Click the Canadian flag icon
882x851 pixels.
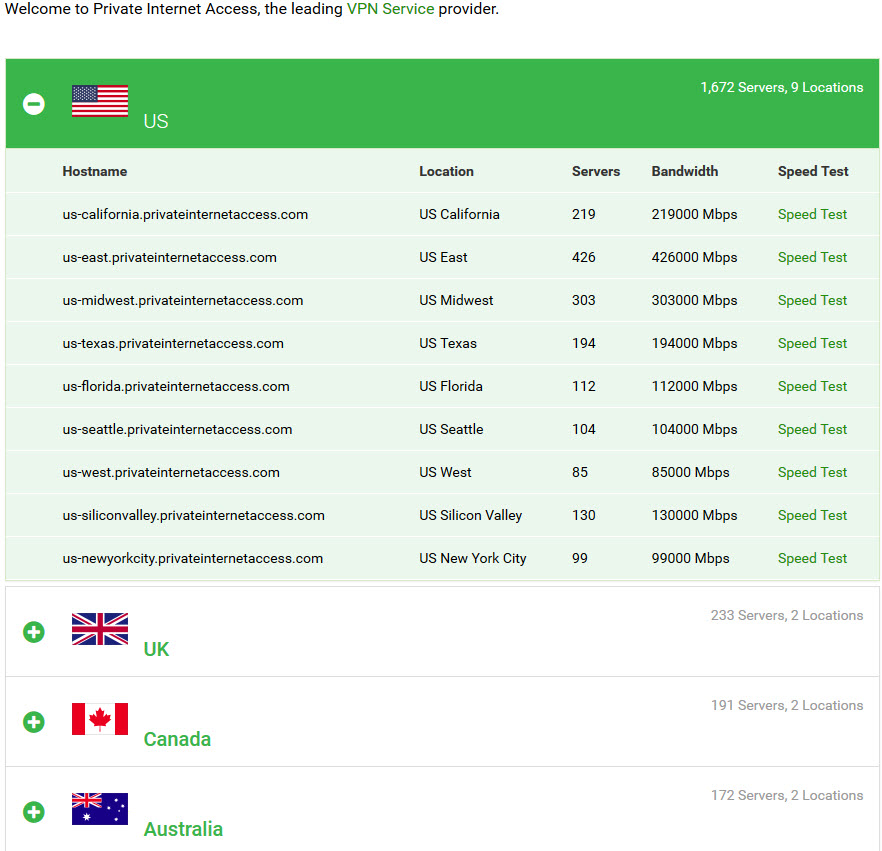100,719
